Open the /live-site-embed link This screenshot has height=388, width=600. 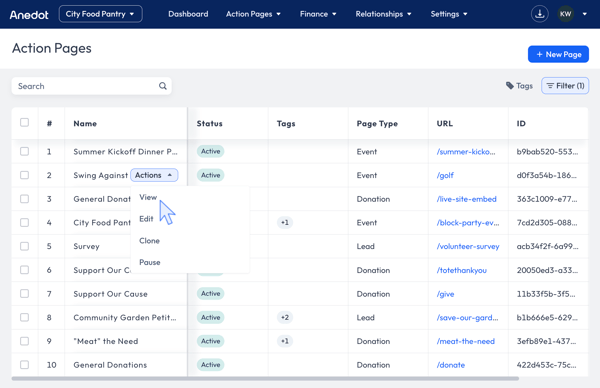tap(466, 199)
